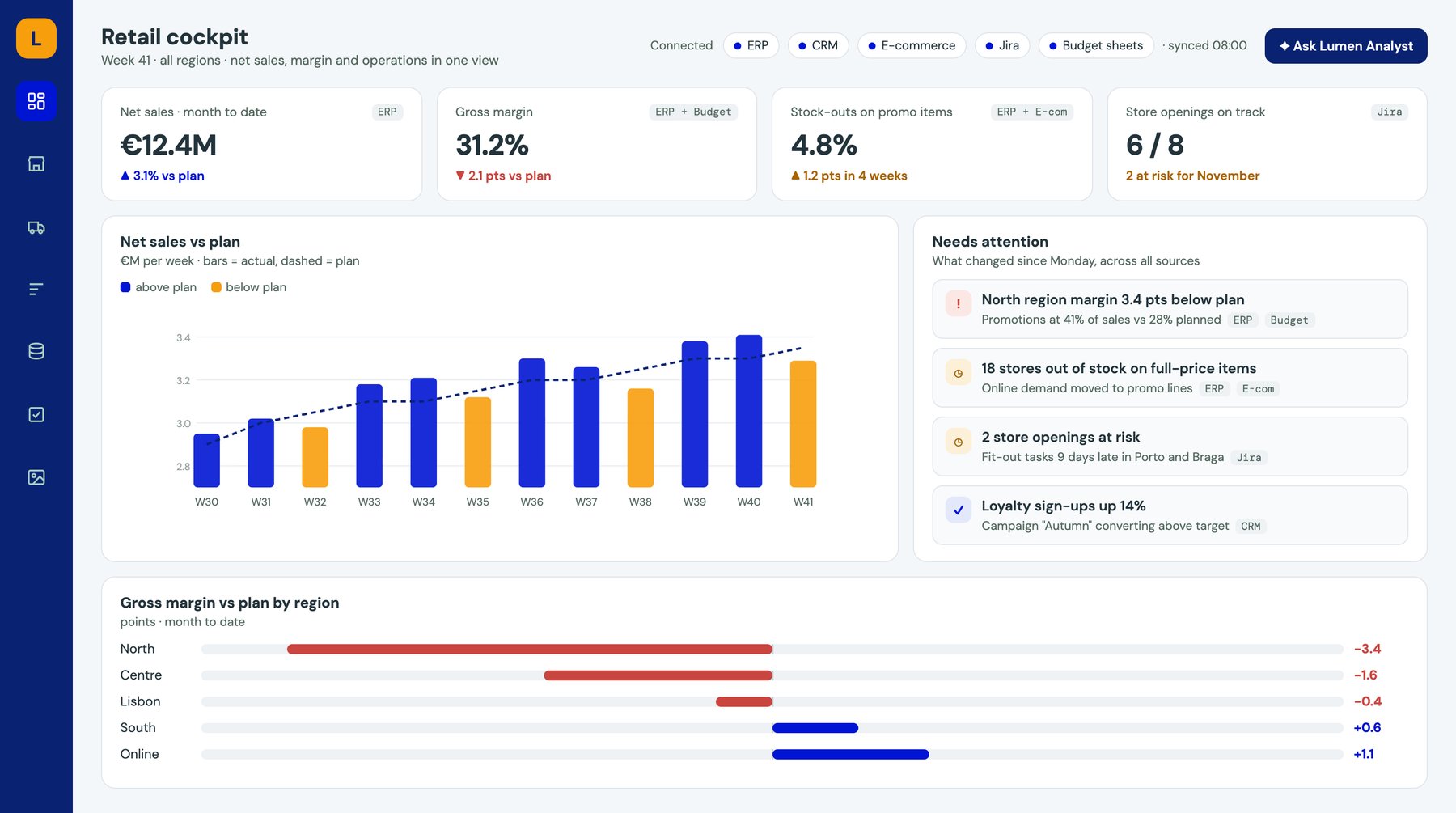Click the W34 blue bar in chart
The width and height of the screenshot is (1456, 813).
[x=424, y=432]
